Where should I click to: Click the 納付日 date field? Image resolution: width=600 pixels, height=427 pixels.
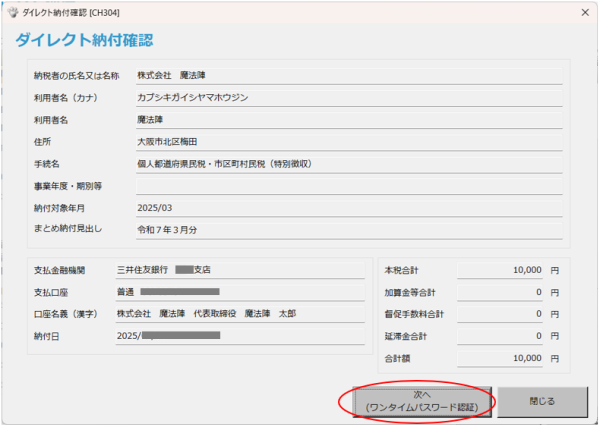[240, 336]
